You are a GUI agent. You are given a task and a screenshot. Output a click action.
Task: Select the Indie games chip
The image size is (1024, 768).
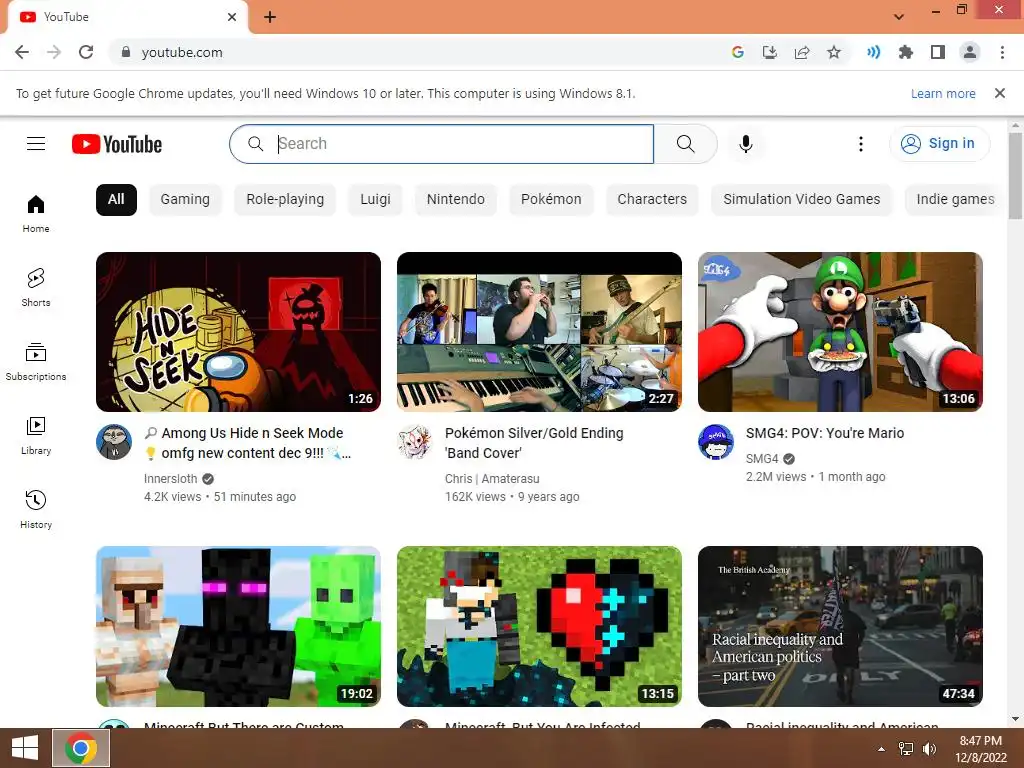coord(955,199)
